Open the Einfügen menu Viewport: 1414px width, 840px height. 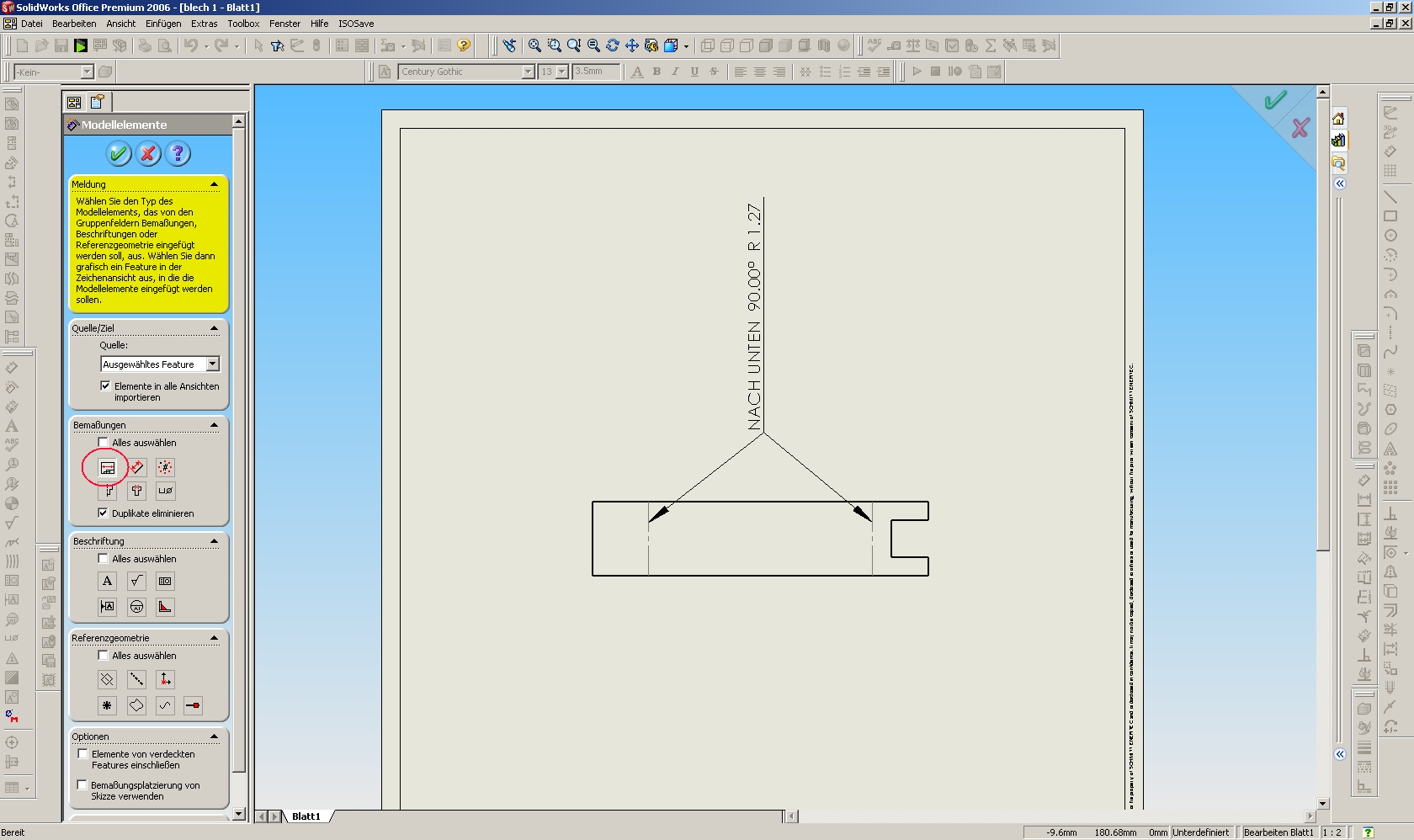click(x=163, y=24)
